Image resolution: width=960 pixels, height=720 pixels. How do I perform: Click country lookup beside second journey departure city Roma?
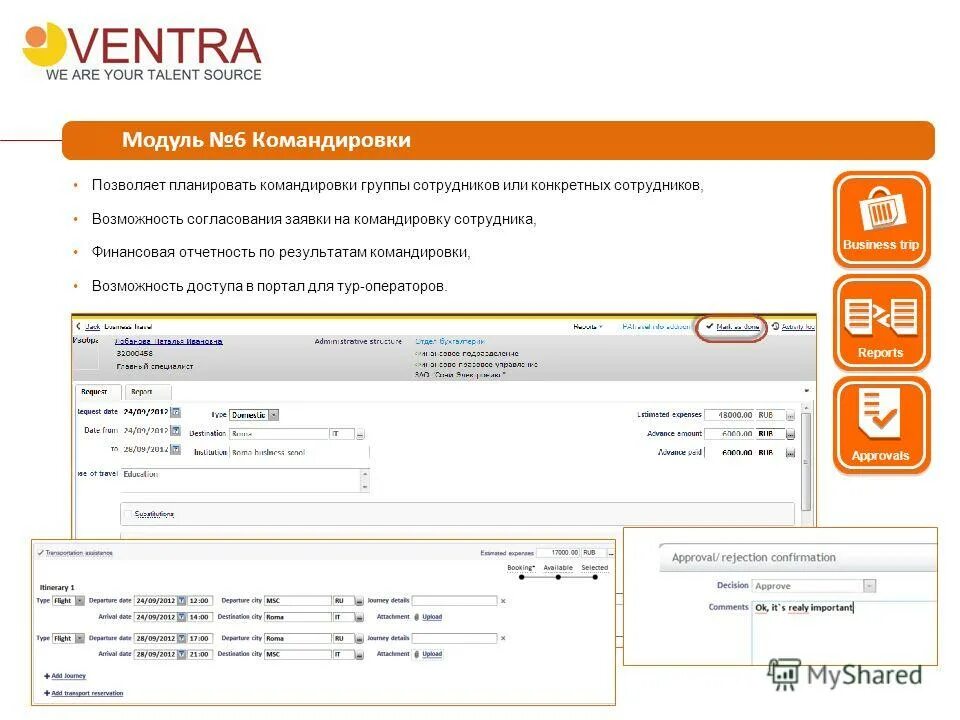(359, 639)
